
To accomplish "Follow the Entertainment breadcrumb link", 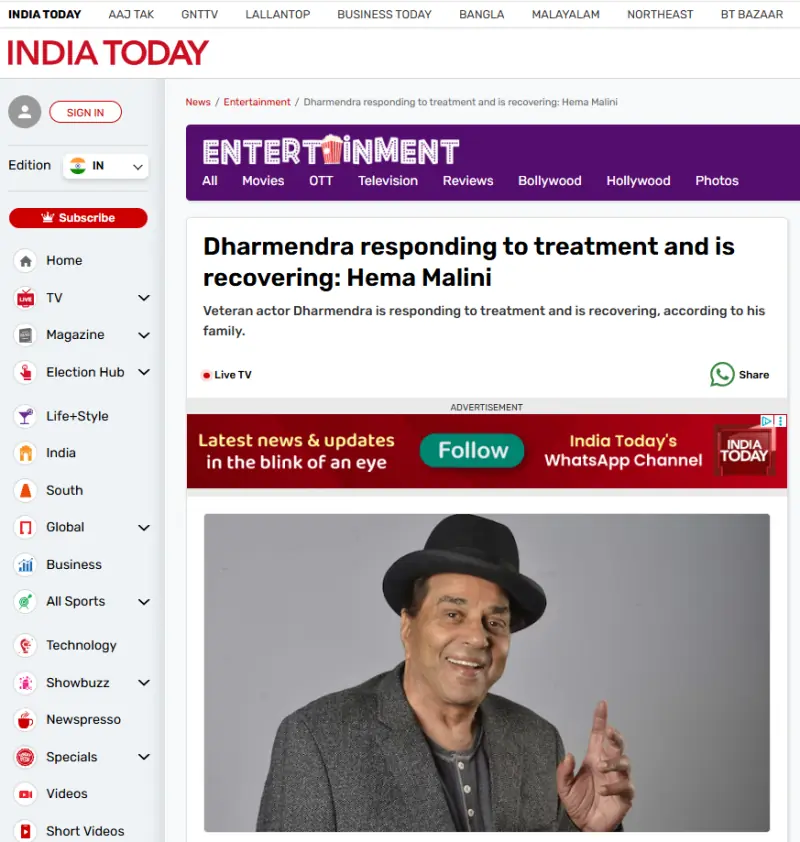I will pyautogui.click(x=257, y=102).
